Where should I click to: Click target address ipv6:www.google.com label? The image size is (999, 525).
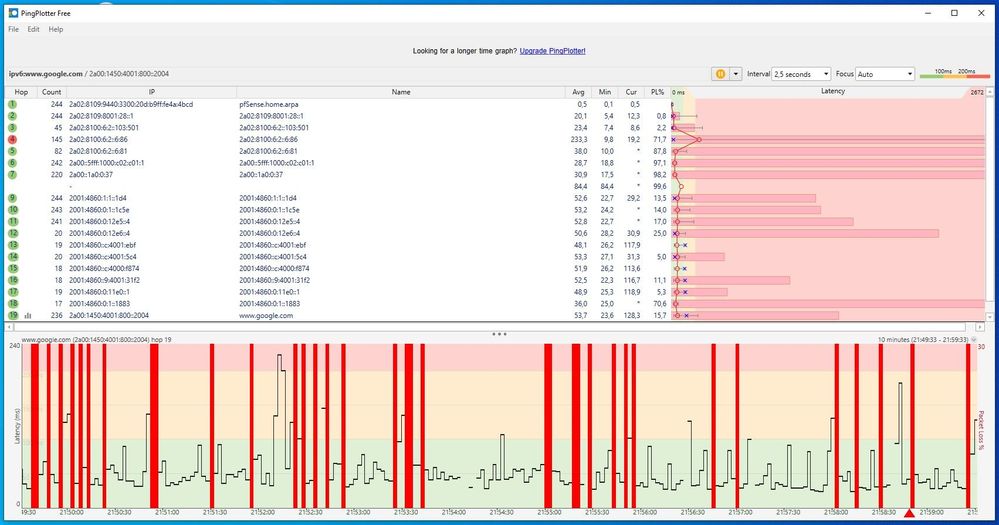click(45, 74)
